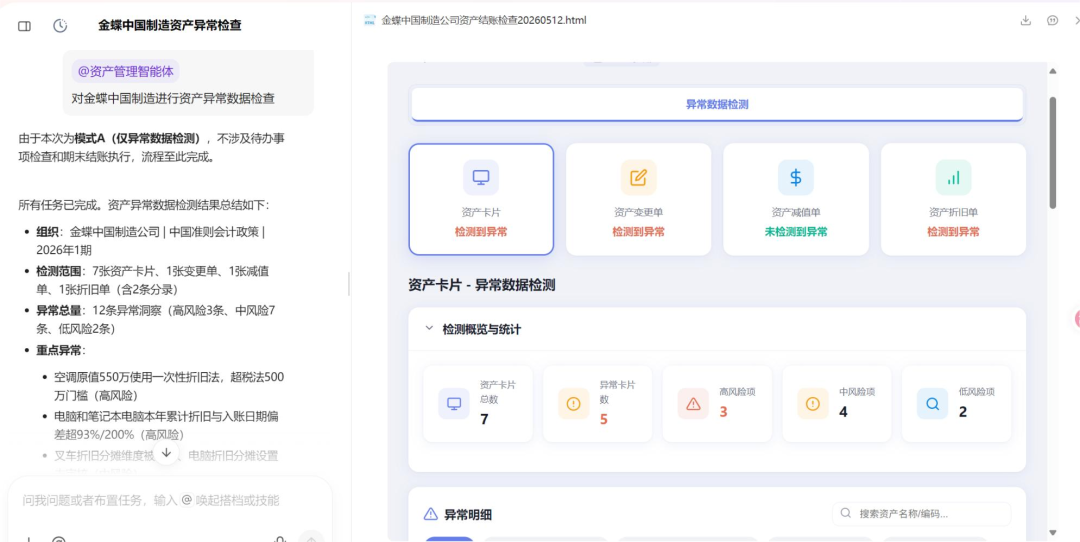
Task: Open the conversation history clock icon
Action: 61,26
